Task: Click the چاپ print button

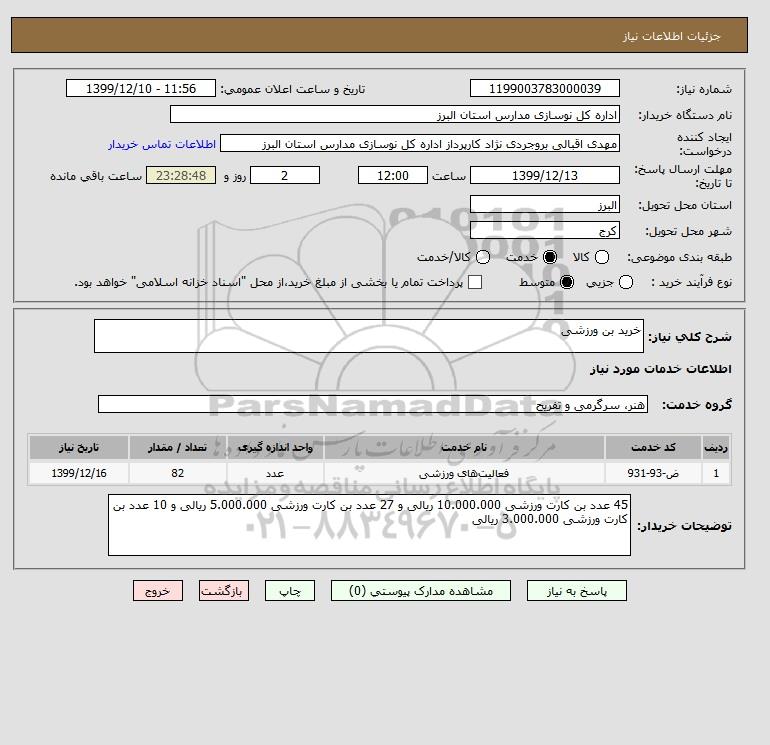Action: [290, 591]
